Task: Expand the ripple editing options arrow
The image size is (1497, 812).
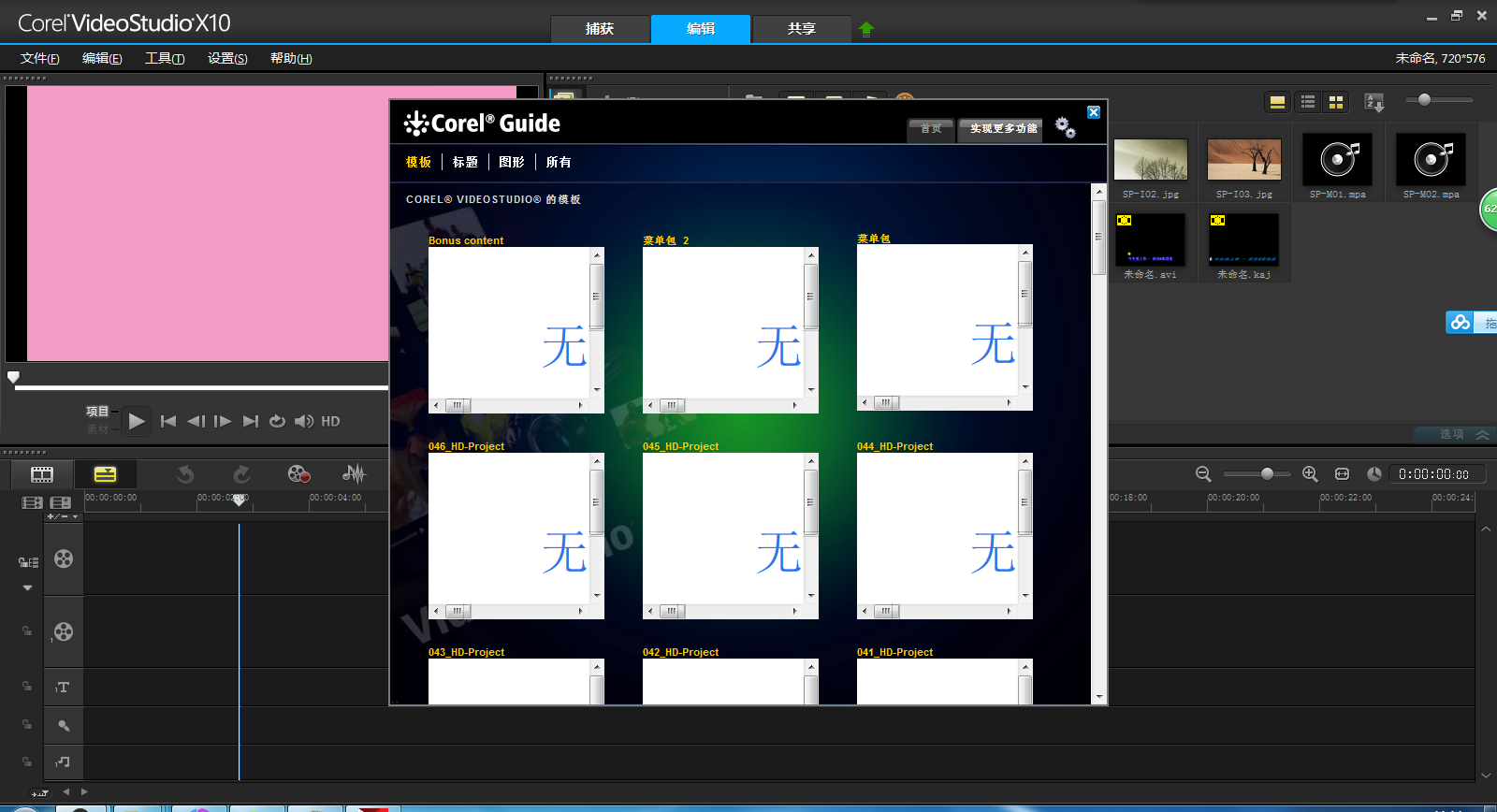Action: 28,588
